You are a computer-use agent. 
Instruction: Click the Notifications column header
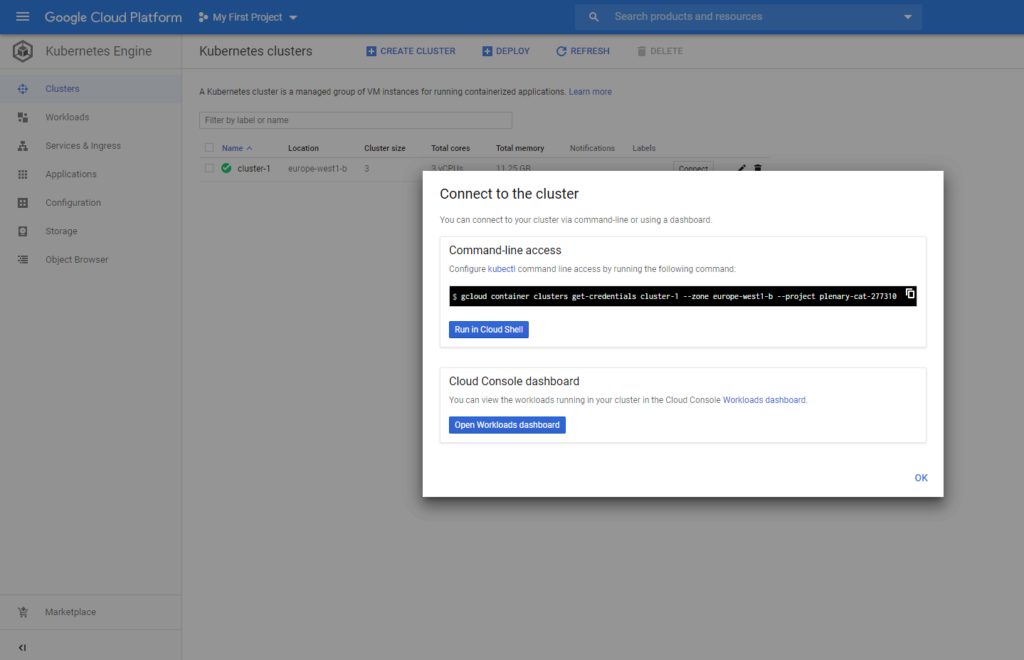click(x=592, y=148)
